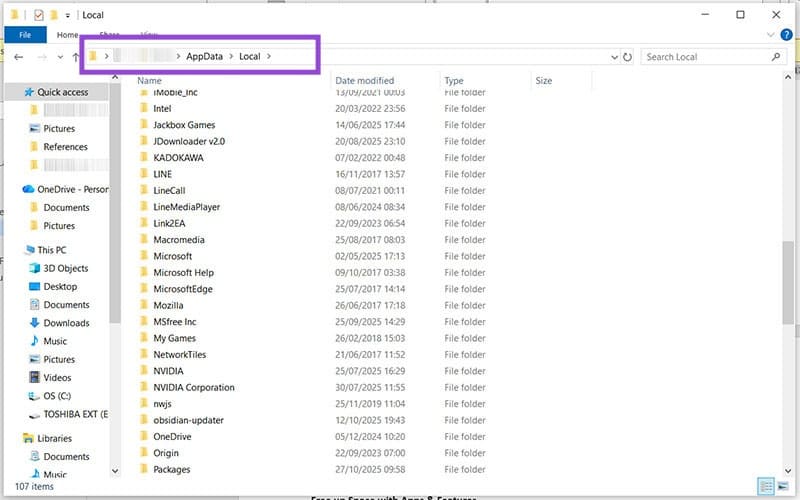The image size is (800, 500).
Task: Click Properties checkmark in Quick Access Toolbar
Action: click(x=39, y=15)
